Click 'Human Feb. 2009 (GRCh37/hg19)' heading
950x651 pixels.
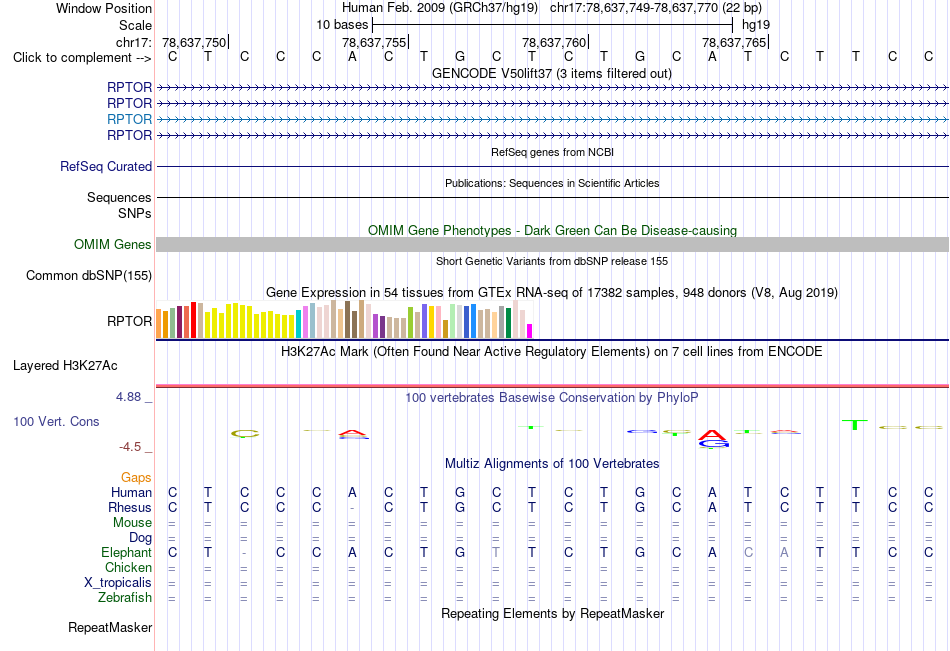point(440,8)
